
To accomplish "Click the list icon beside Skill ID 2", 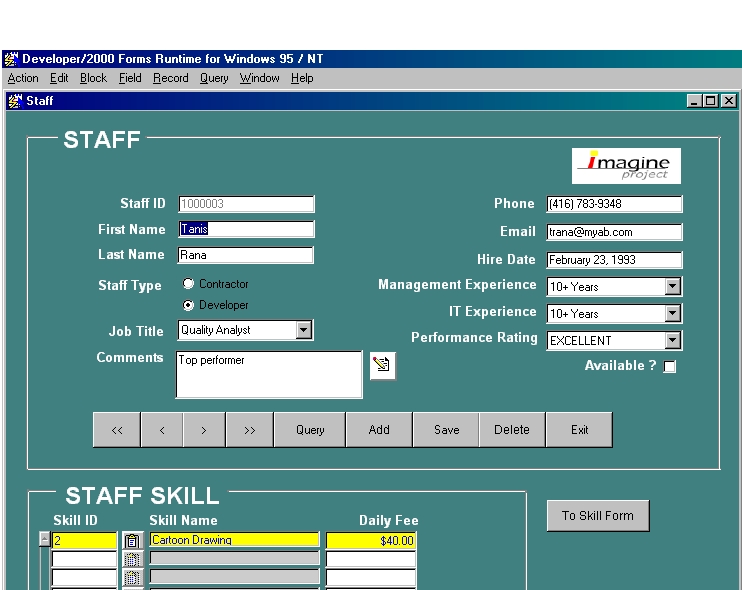I will point(132,540).
